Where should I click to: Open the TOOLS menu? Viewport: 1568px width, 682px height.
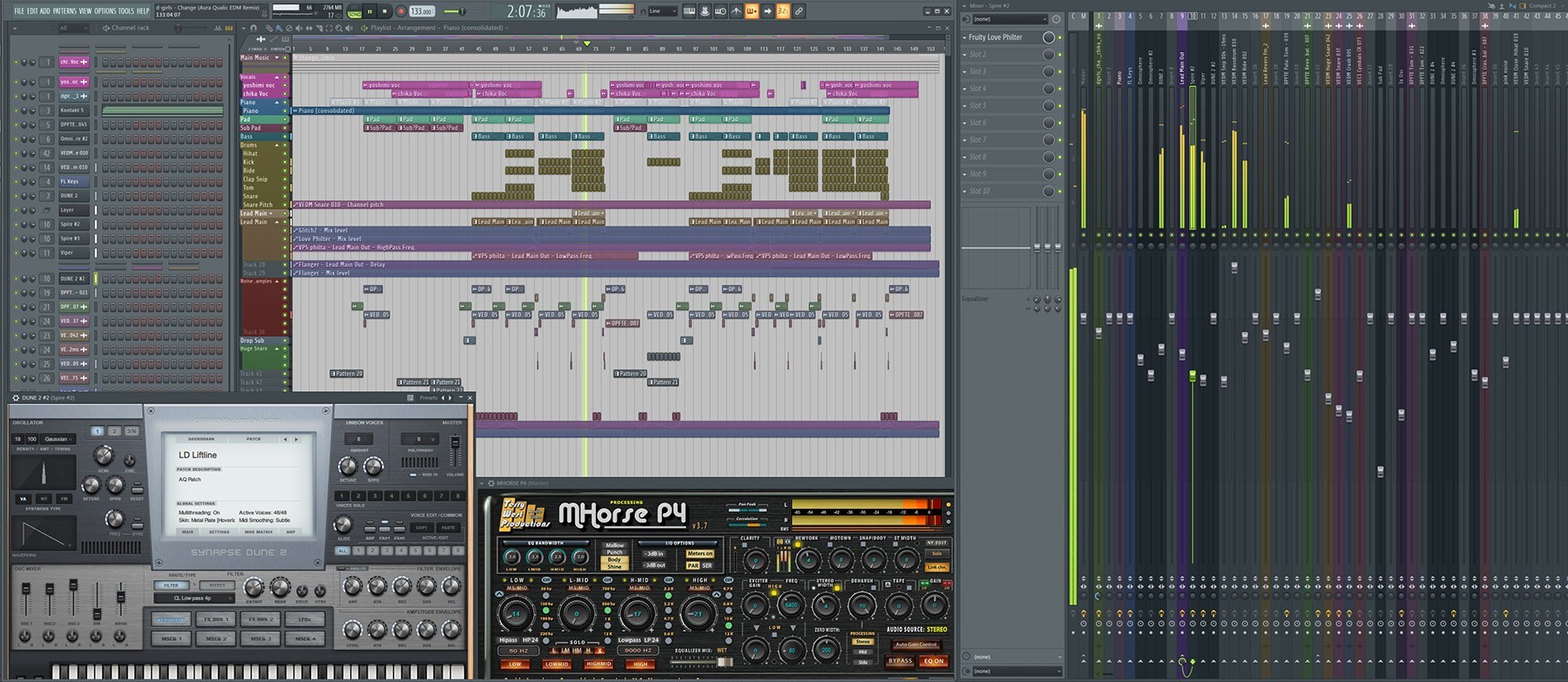pos(126,11)
